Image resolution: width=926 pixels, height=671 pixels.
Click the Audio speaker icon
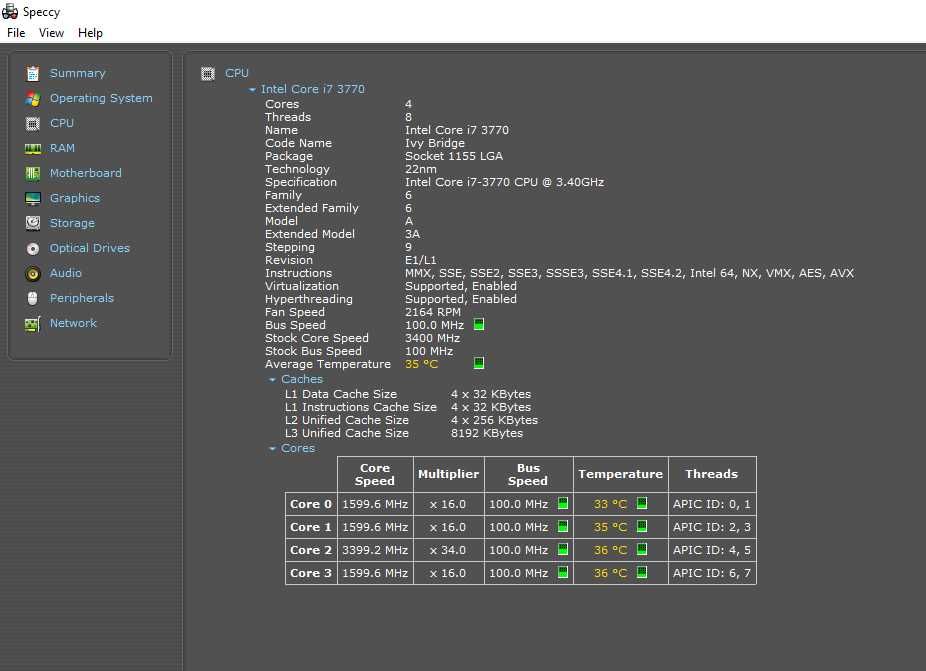point(33,273)
